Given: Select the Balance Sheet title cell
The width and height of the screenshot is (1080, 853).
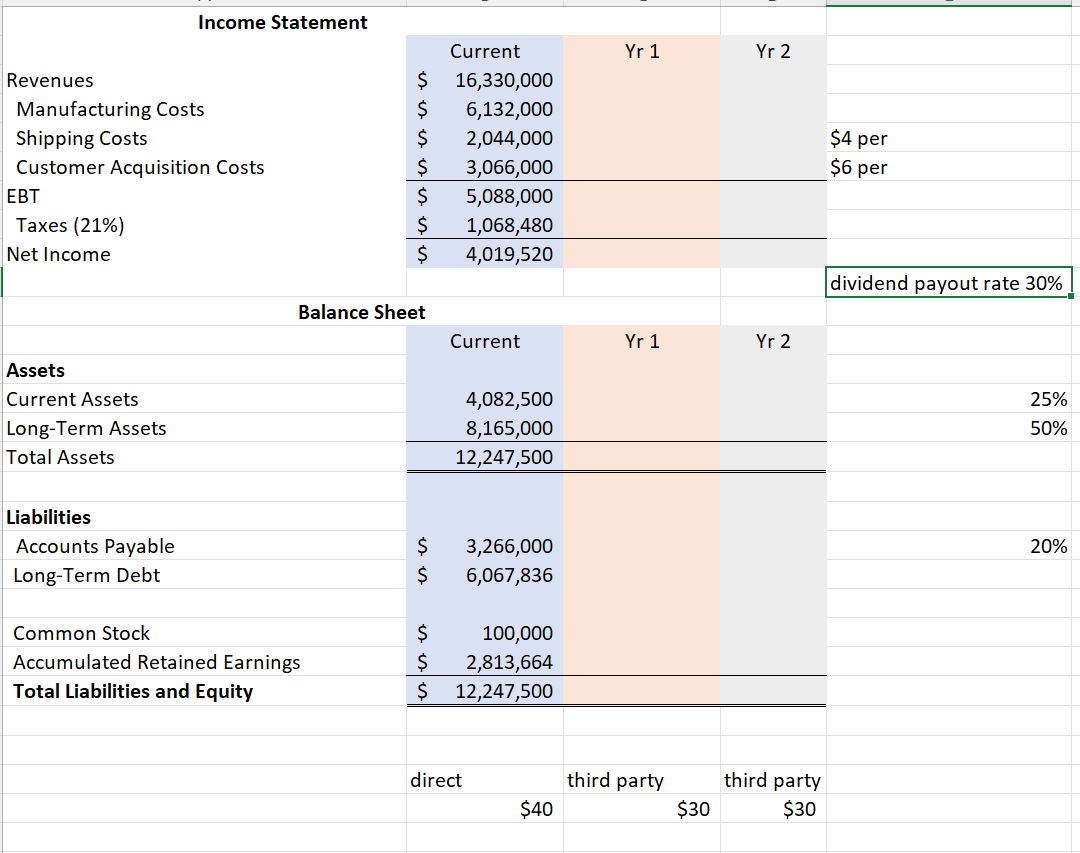Looking at the screenshot, I should coord(362,312).
